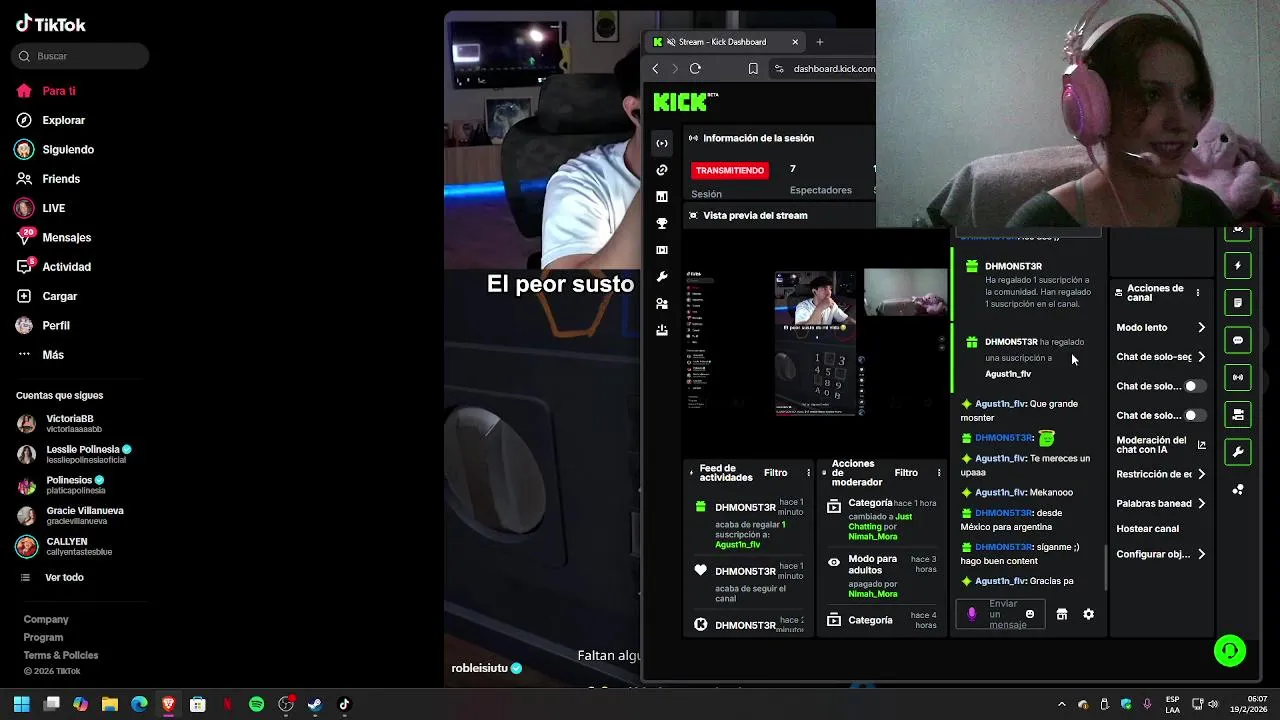Toggle the second Chat de solo switch
Screen dimensions: 1280x720
tap(1194, 415)
